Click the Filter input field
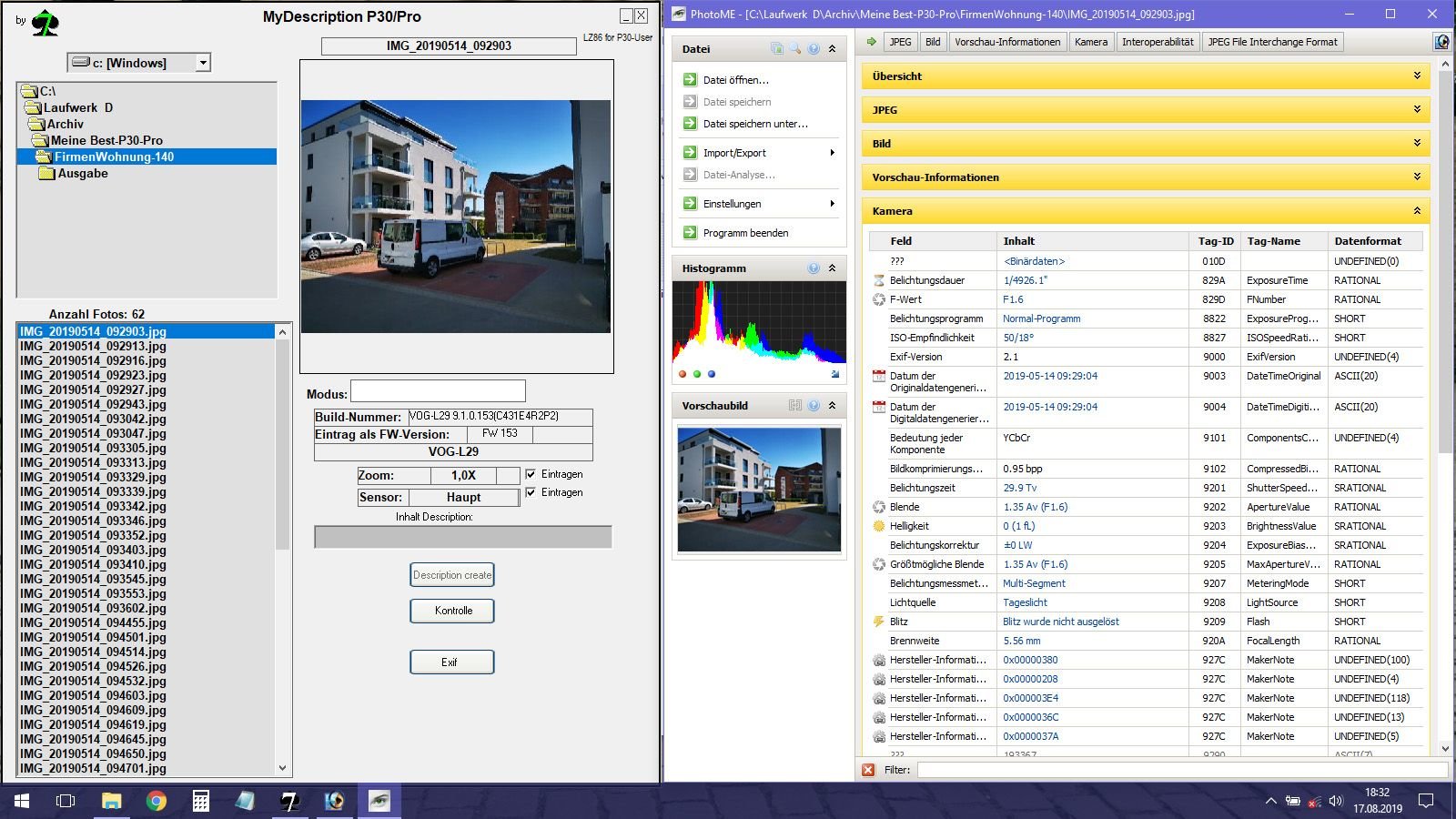1456x819 pixels. [1182, 770]
